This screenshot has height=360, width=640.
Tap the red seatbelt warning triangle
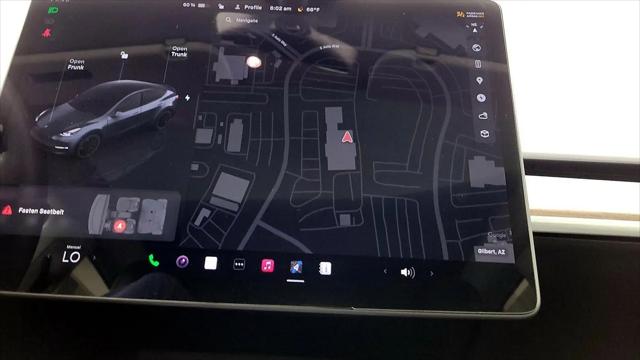[7, 210]
